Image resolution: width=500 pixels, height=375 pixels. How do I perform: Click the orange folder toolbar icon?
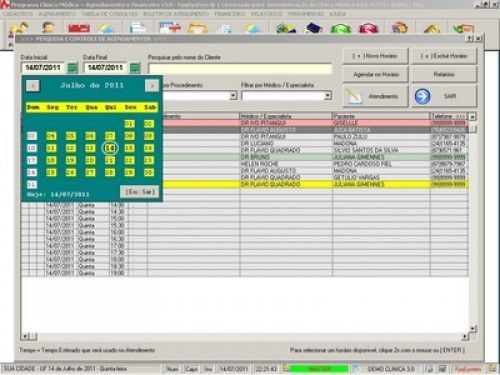(198, 28)
